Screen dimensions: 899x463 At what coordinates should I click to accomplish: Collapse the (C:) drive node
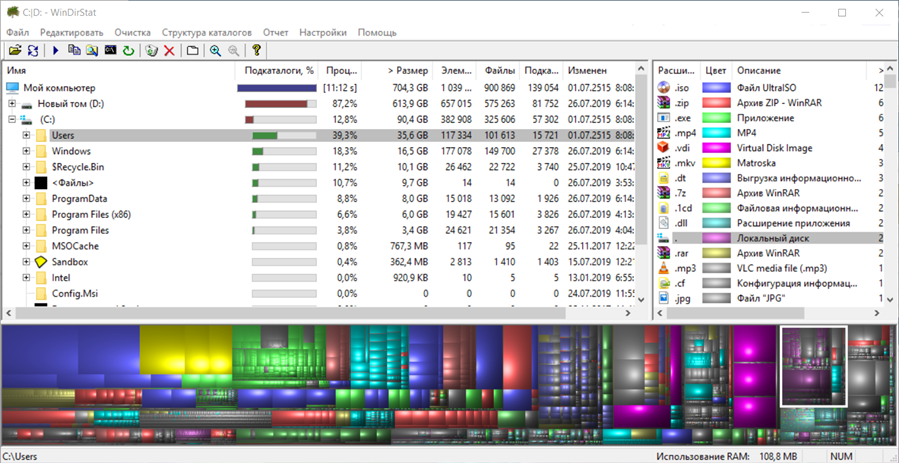click(x=12, y=119)
